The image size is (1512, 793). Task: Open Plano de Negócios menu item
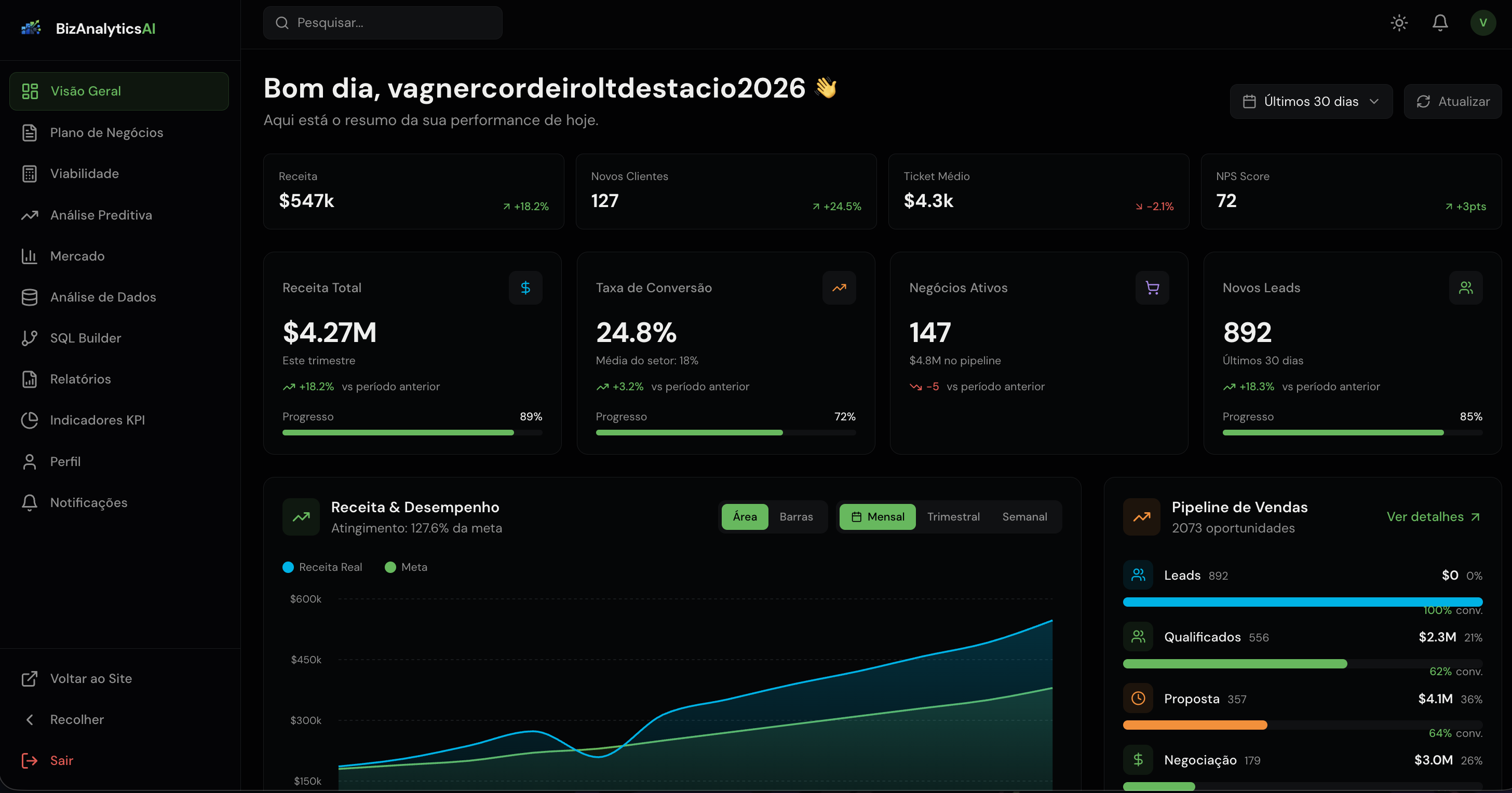[x=106, y=132]
